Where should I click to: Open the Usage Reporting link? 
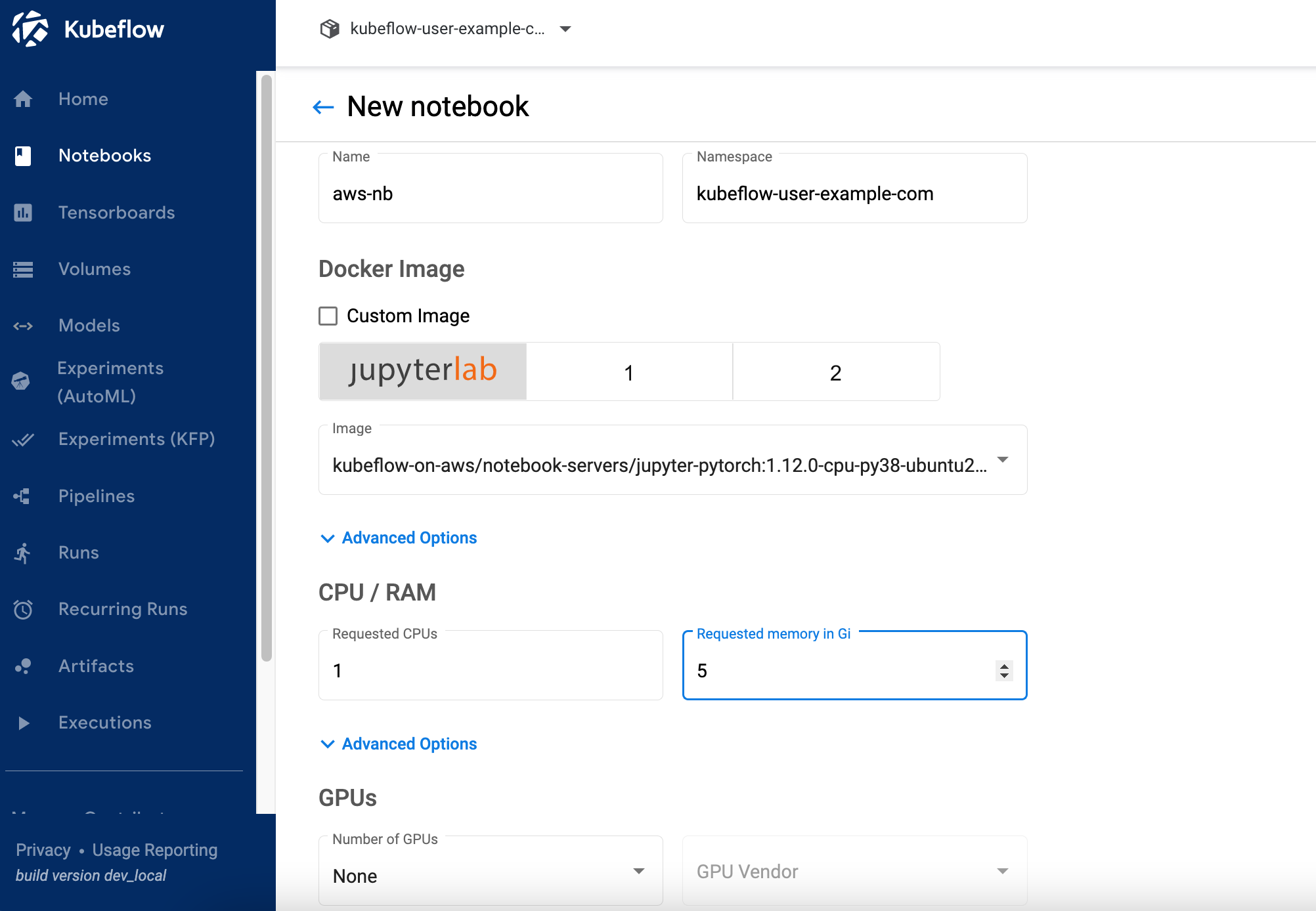pyautogui.click(x=154, y=850)
